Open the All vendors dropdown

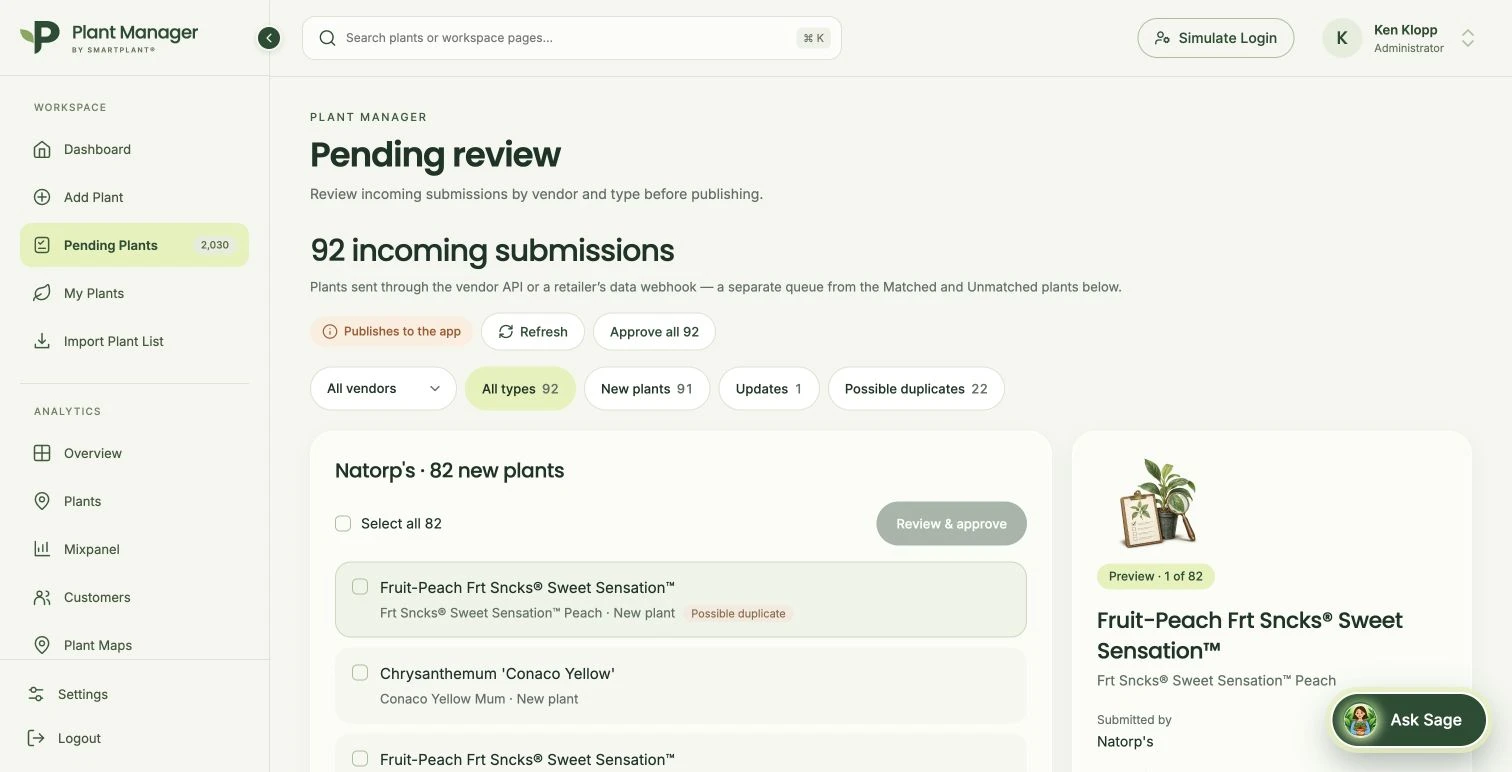tap(383, 389)
